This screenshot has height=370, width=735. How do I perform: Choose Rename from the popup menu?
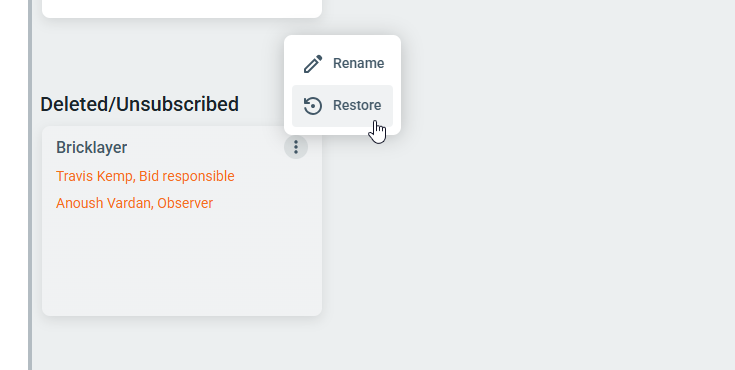tap(342, 64)
